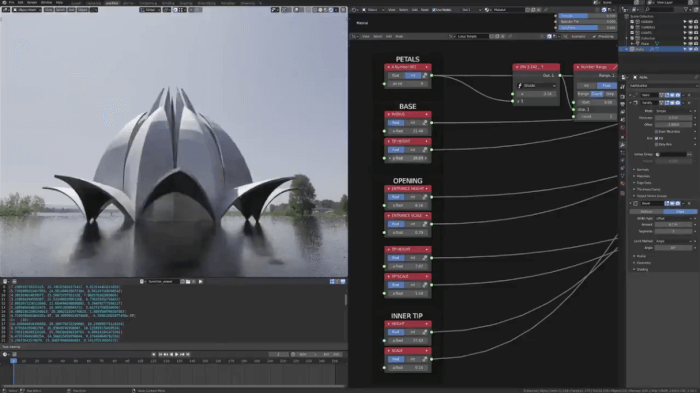Open Add menu in Lotus Temple node editor
700x393 pixels.
pos(389,37)
